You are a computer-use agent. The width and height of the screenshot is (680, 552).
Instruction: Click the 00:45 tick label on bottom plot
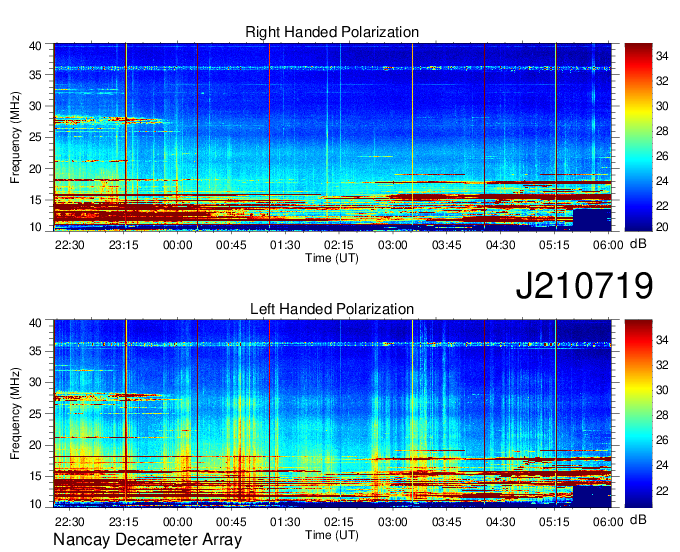coord(231,522)
